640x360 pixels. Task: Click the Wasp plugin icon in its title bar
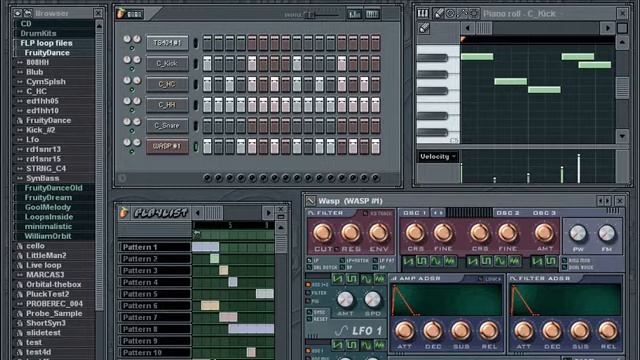(310, 201)
